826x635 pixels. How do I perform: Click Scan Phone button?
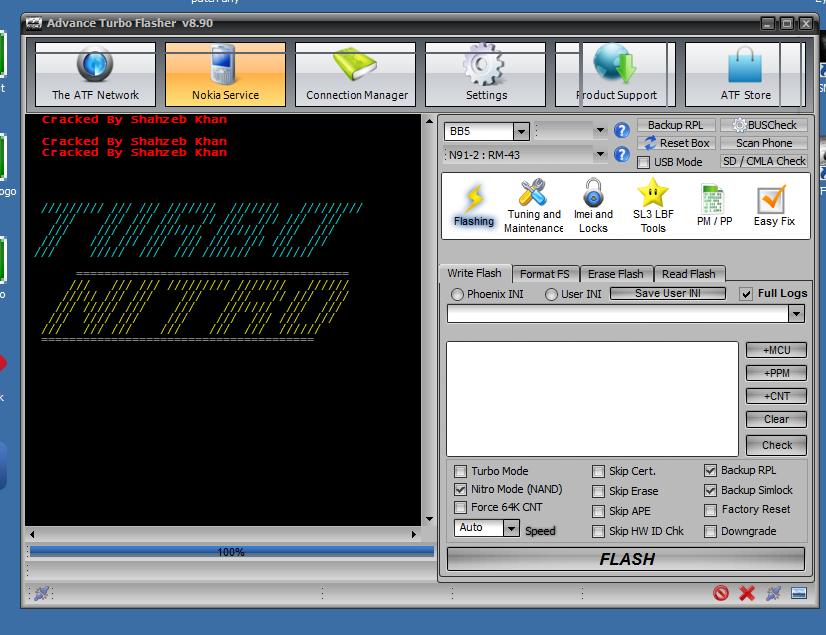[x=764, y=143]
